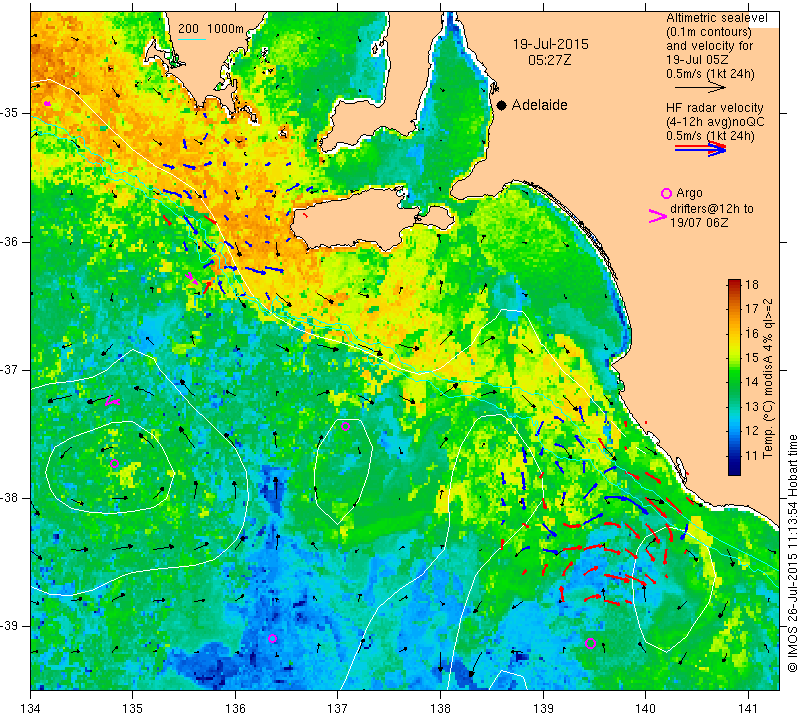Click the date text 19-Jul-2015
Screen dimensions: 800x720
(551, 44)
